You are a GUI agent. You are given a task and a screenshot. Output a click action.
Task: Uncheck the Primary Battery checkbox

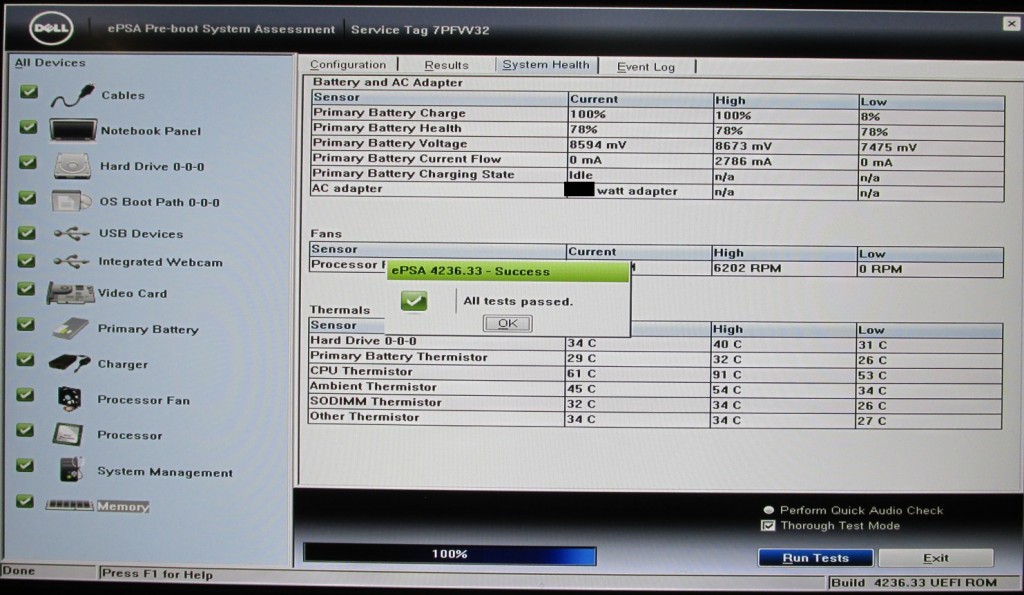(x=25, y=324)
